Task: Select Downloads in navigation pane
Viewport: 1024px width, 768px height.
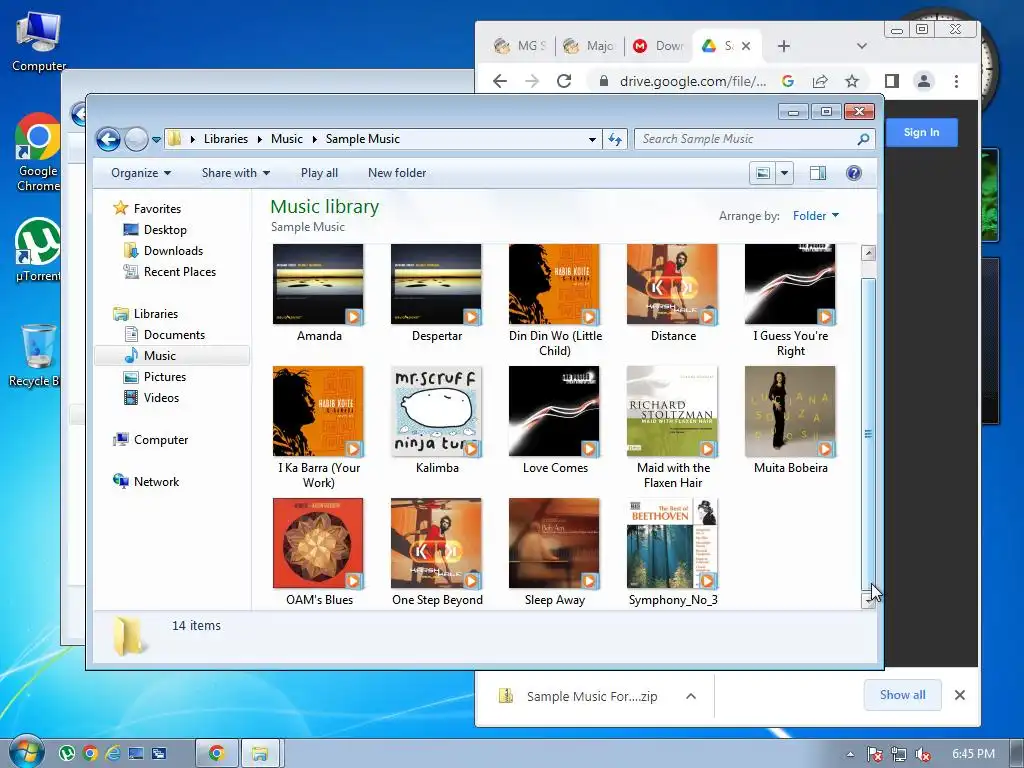Action: click(173, 251)
